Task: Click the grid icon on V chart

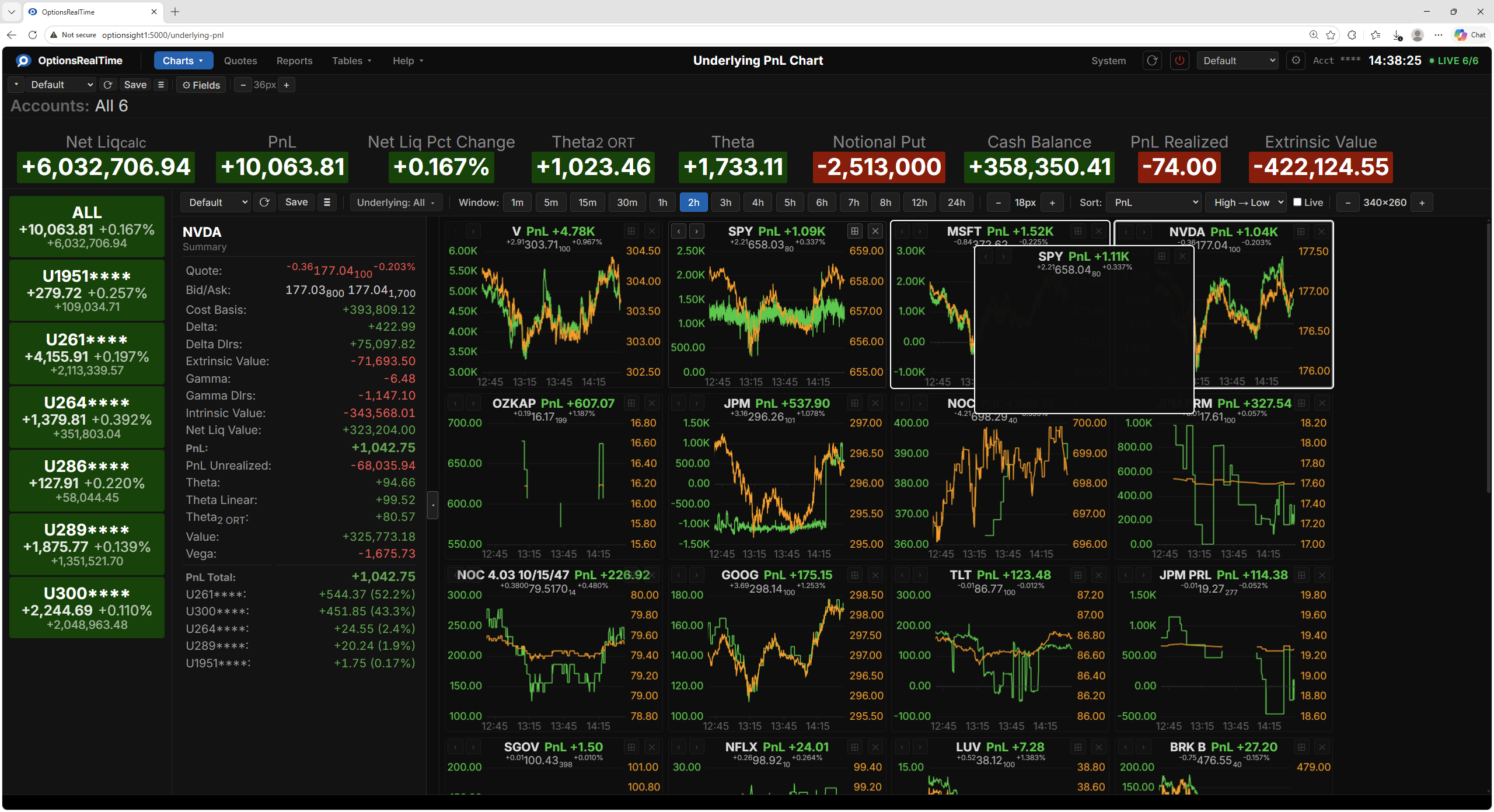Action: 631,232
